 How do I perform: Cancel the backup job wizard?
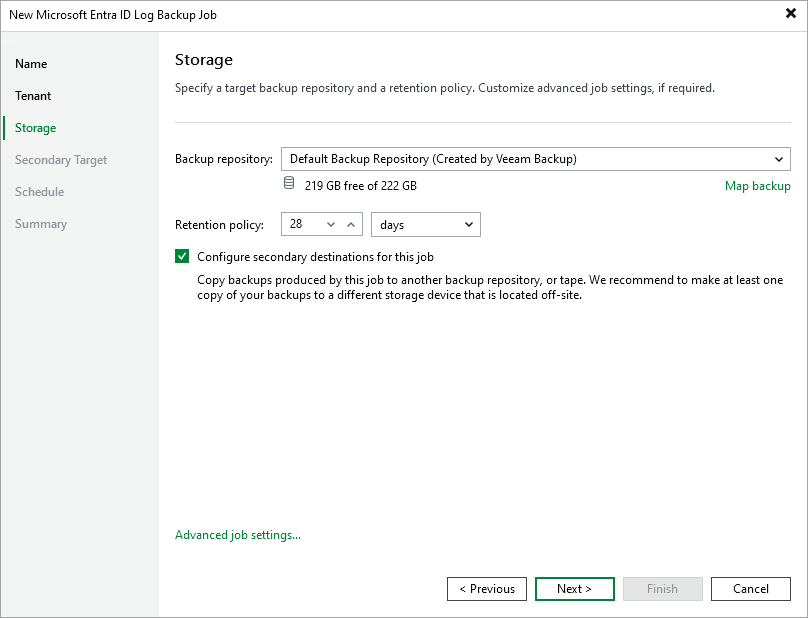[x=750, y=588]
